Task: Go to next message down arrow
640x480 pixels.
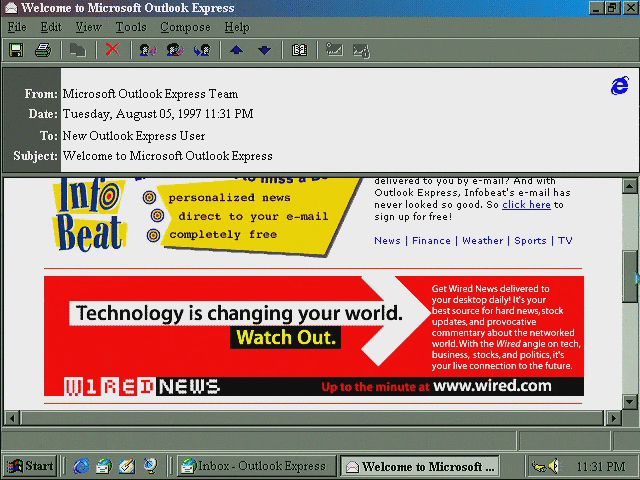Action: pos(264,50)
